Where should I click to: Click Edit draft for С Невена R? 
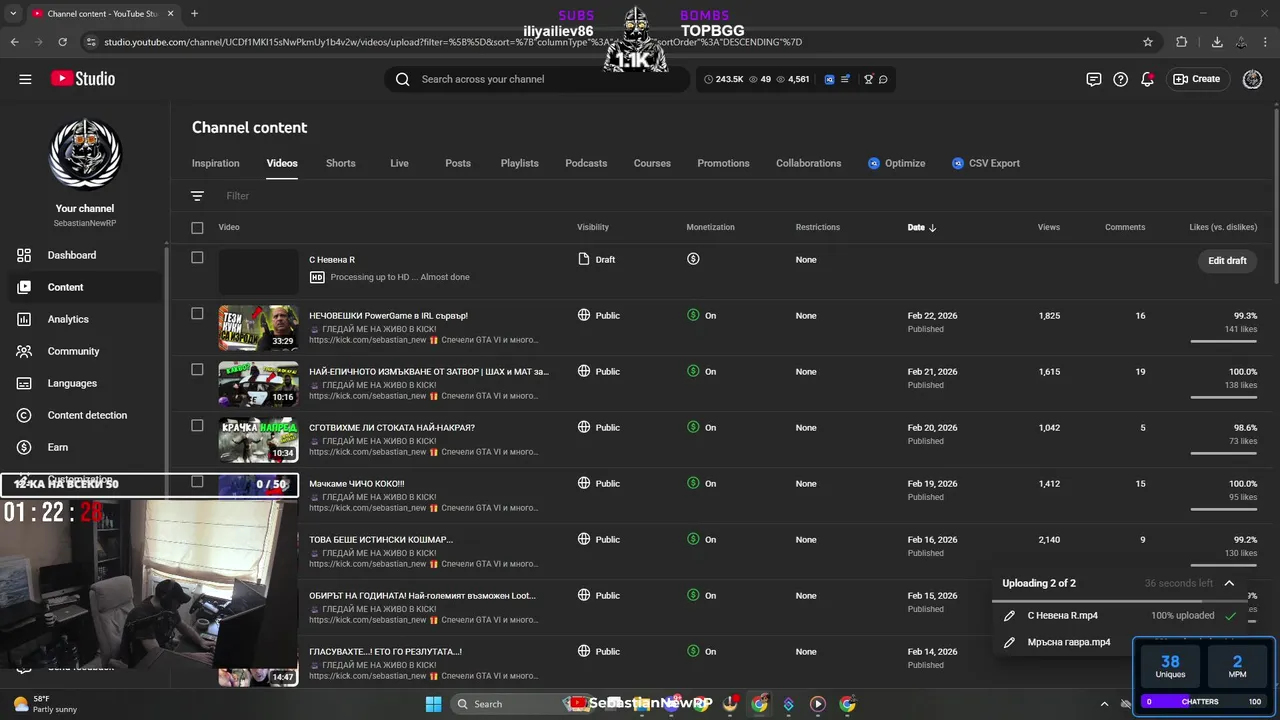tap(1227, 260)
